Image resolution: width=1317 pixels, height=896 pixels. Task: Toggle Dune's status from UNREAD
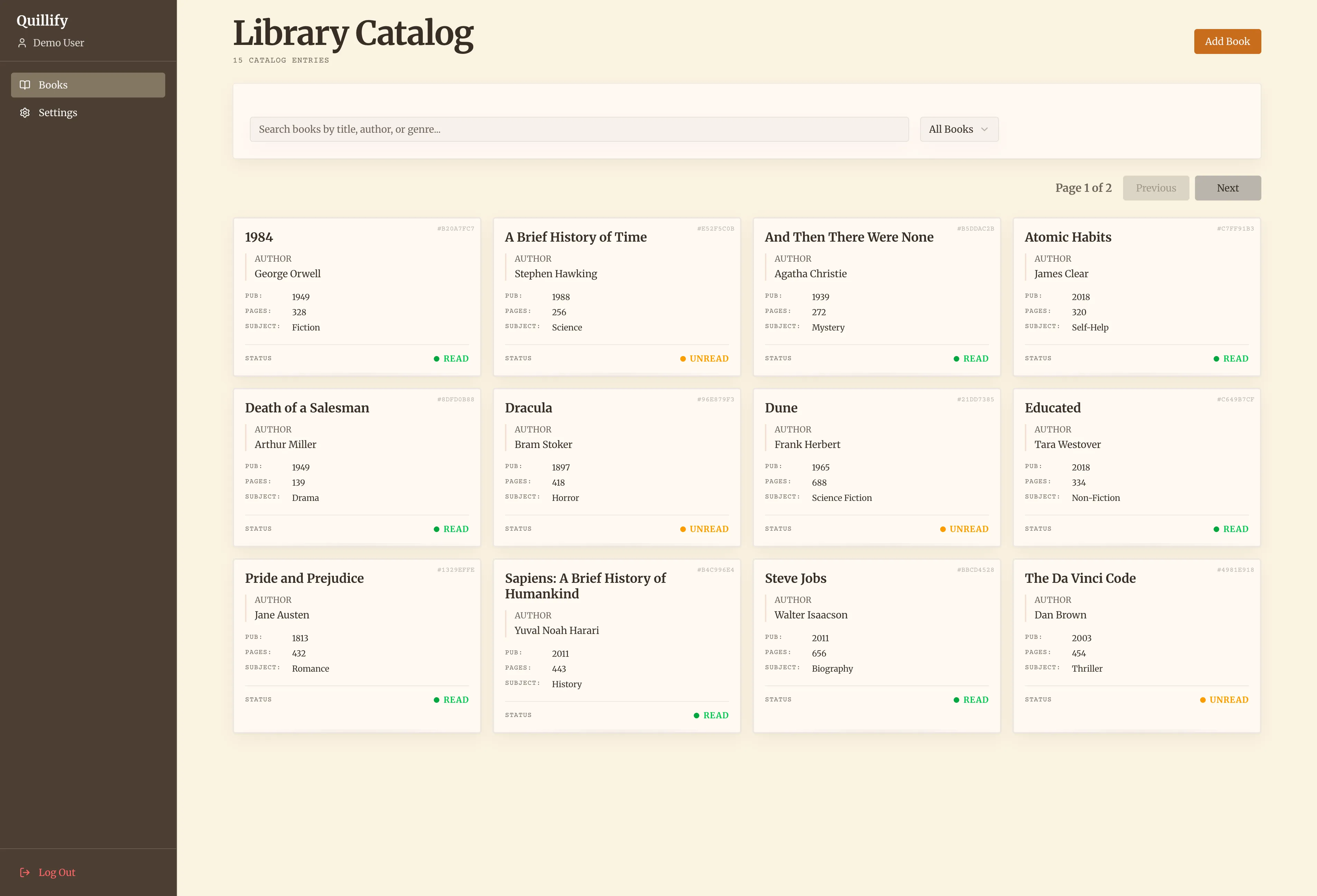click(963, 529)
